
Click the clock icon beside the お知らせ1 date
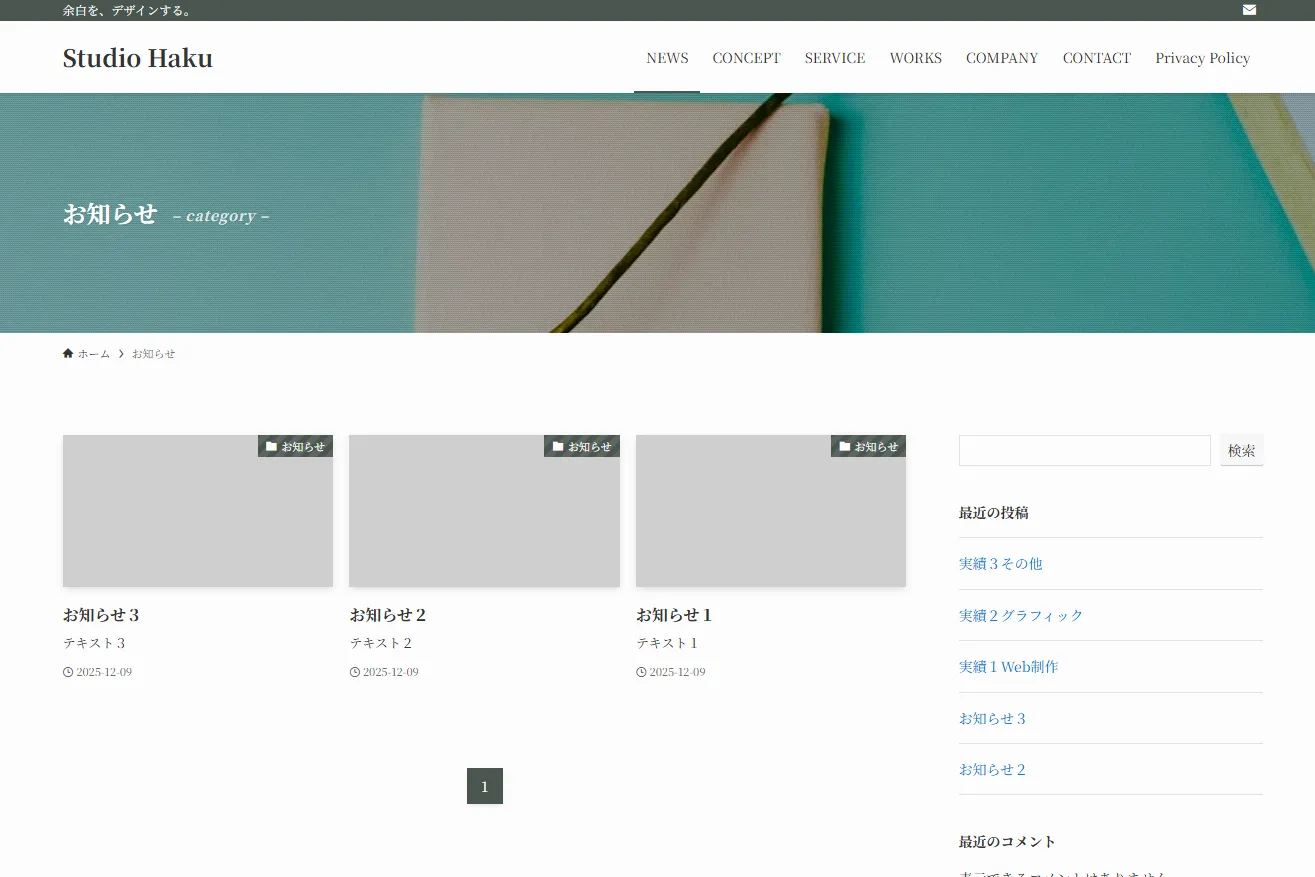[640, 671]
